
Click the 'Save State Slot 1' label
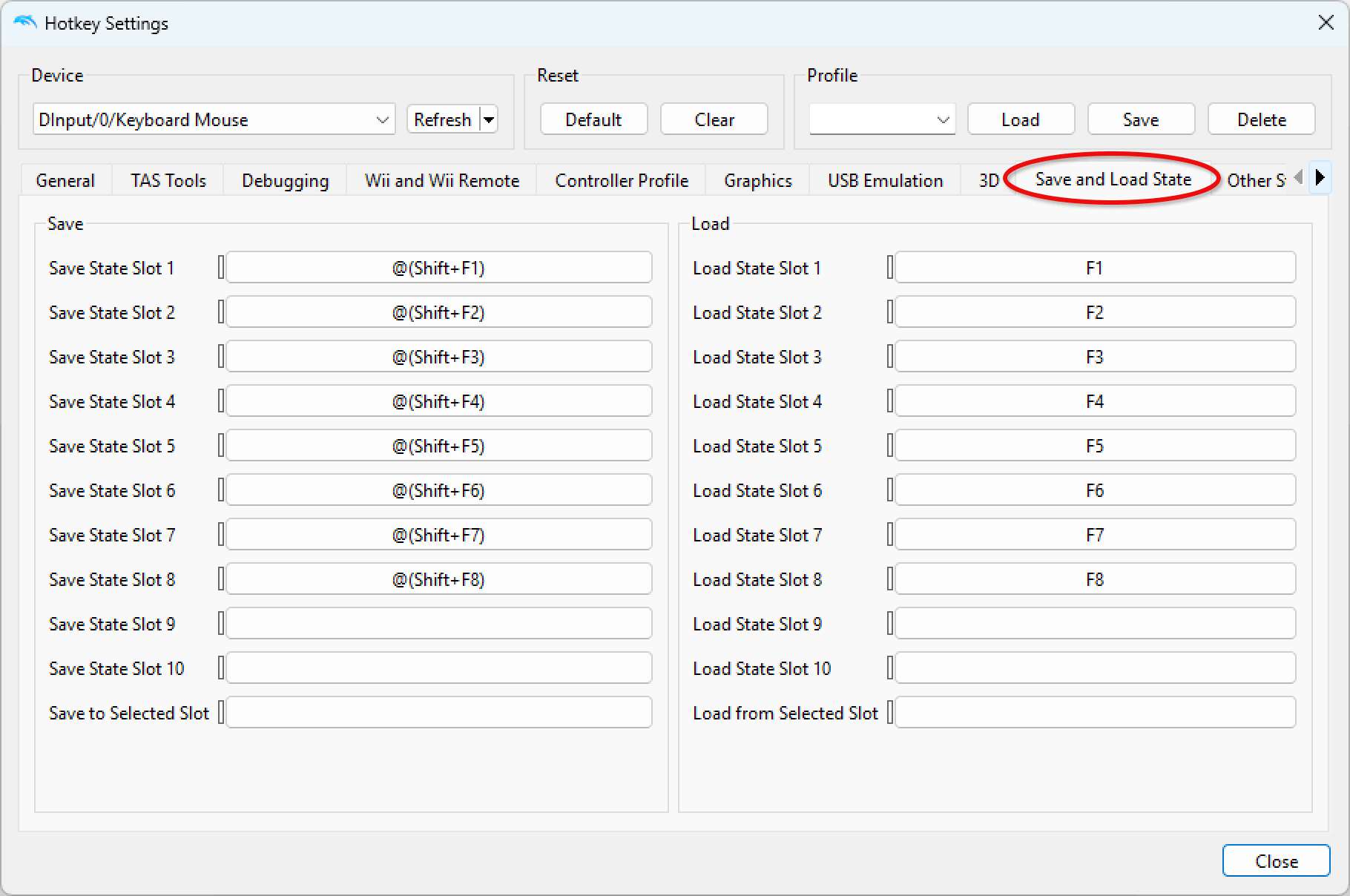(x=111, y=269)
